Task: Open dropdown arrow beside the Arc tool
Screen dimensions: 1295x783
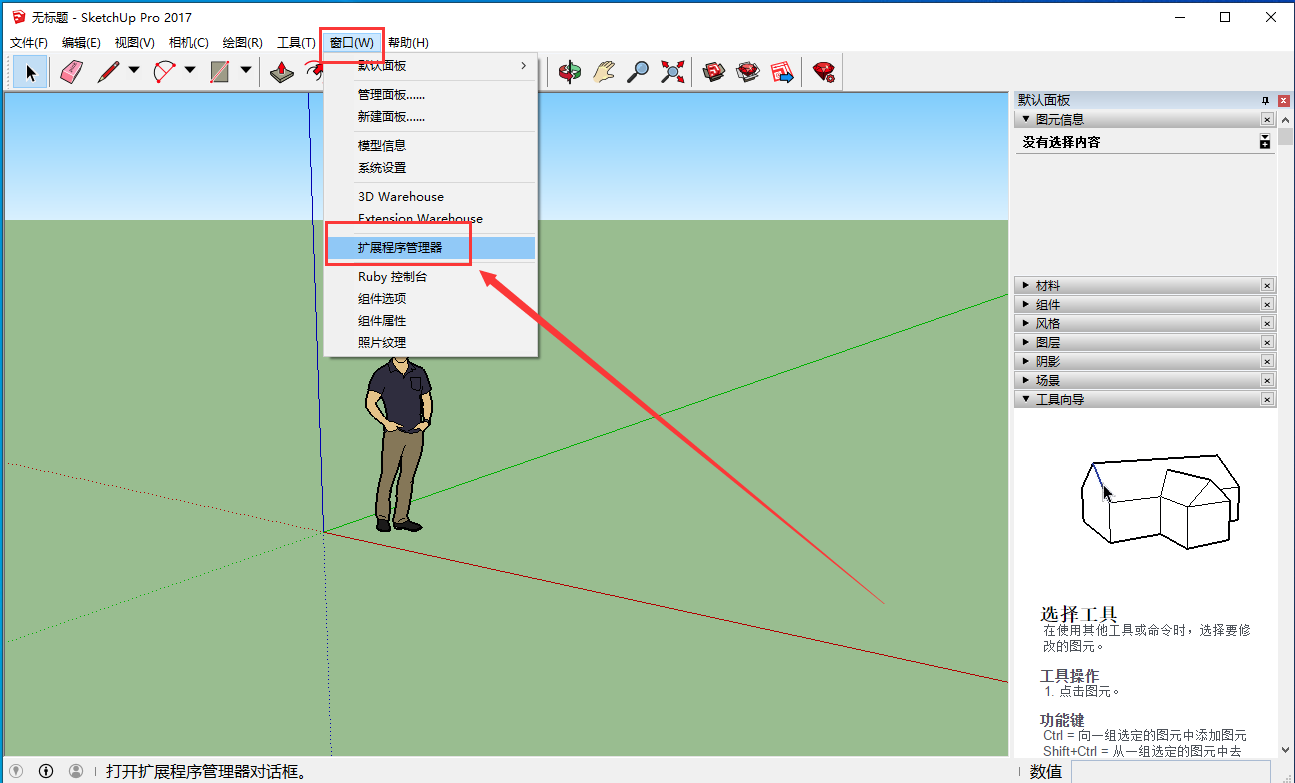Action: pos(189,72)
